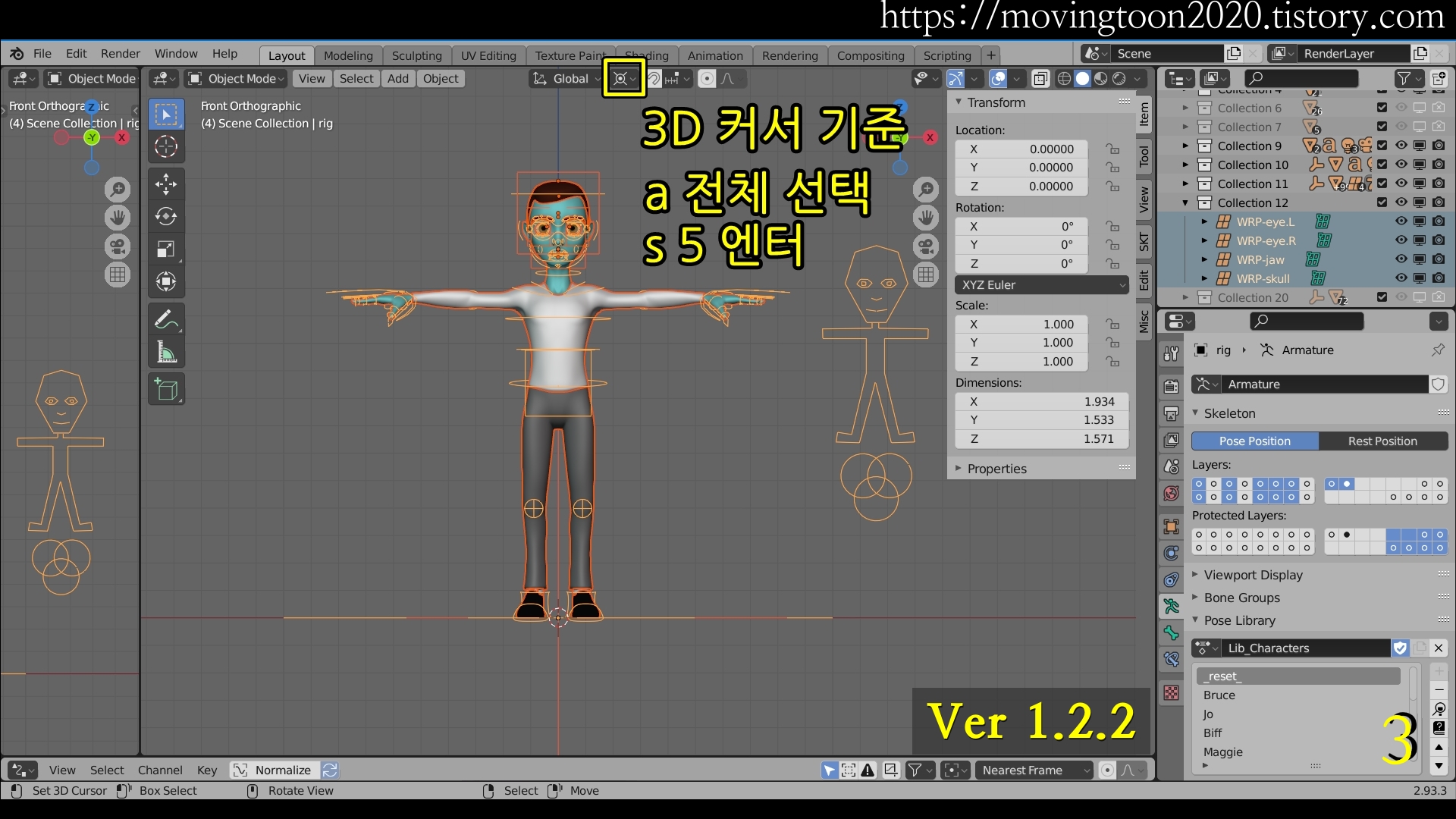The width and height of the screenshot is (1456, 819).
Task: Open the Scene properties tab
Action: coord(1172,466)
